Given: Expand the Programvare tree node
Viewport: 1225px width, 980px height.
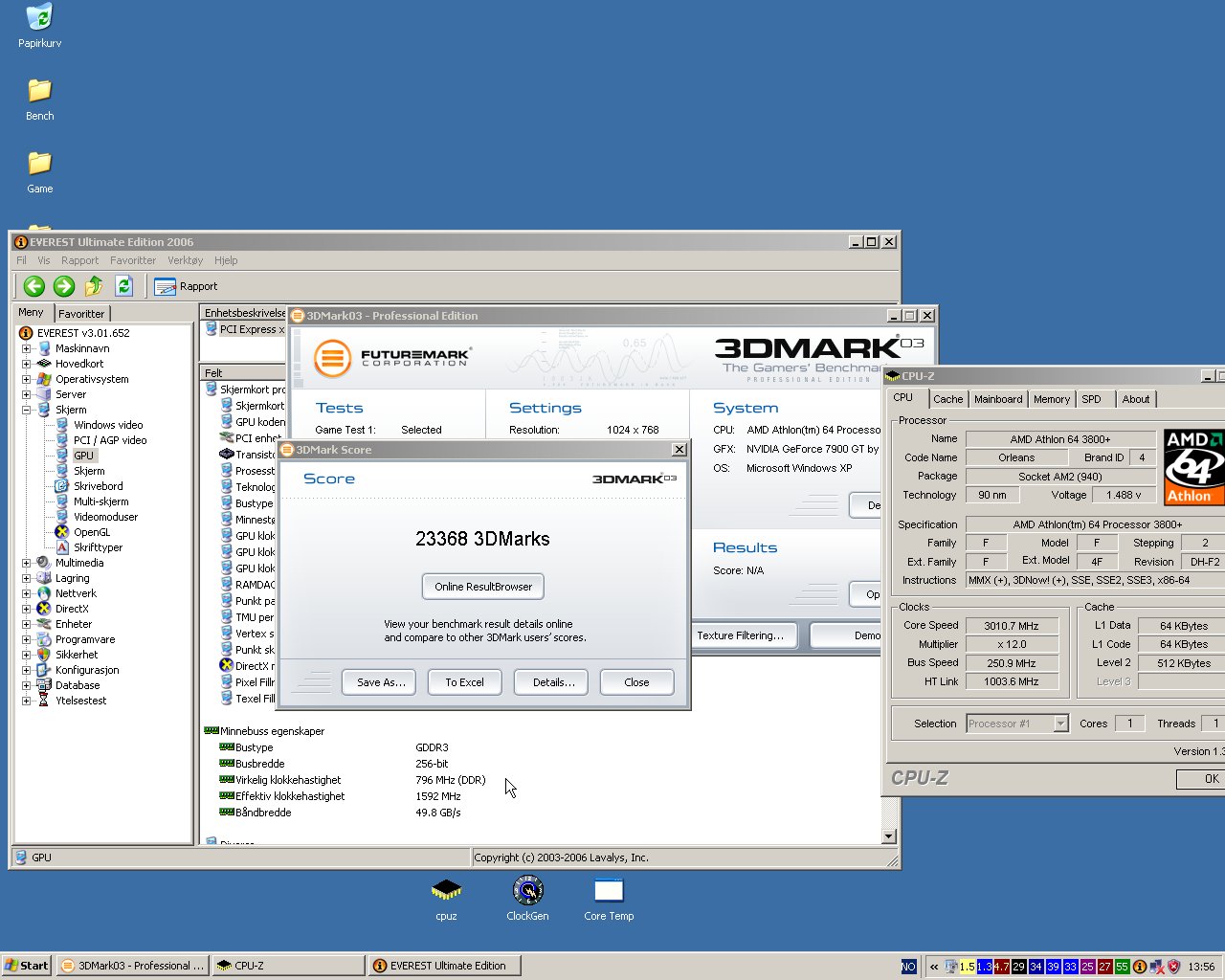Looking at the screenshot, I should click(x=27, y=639).
